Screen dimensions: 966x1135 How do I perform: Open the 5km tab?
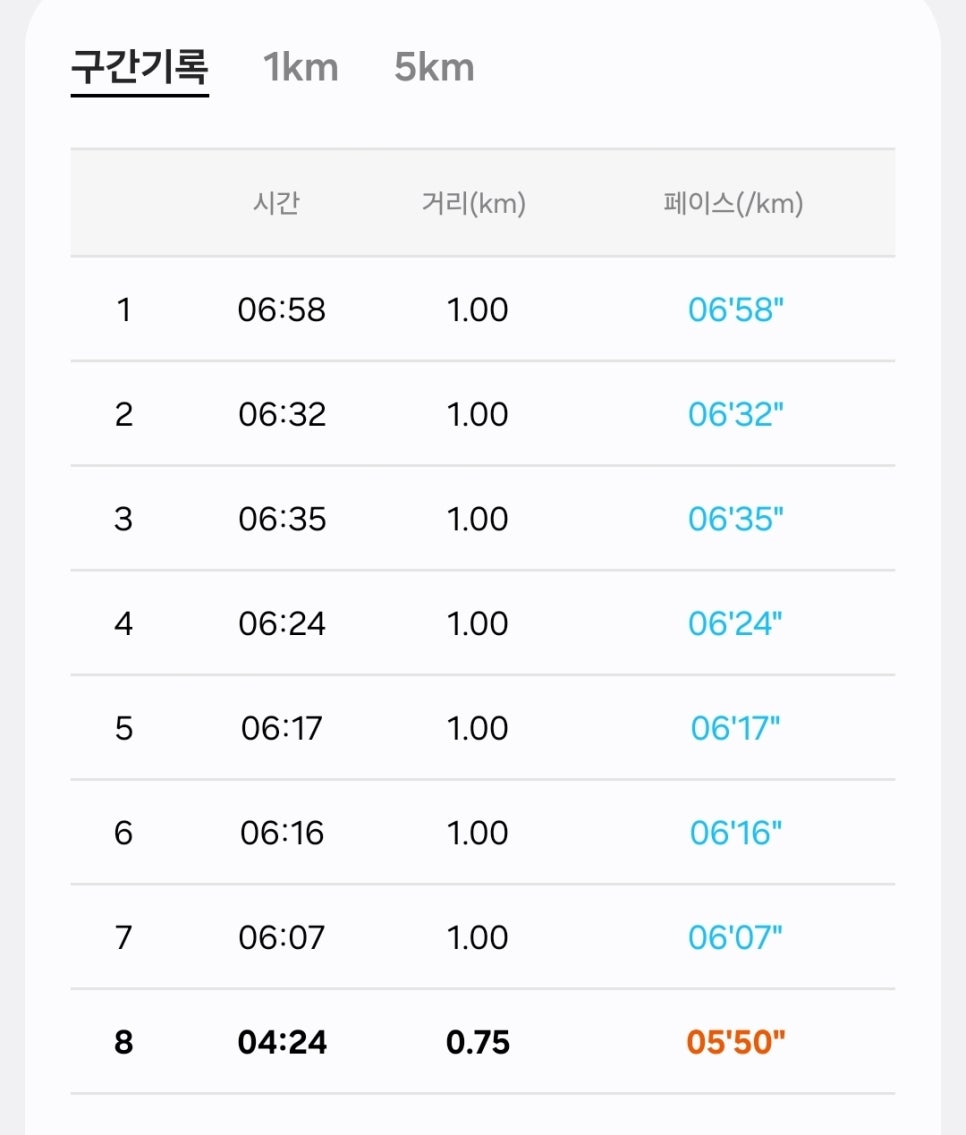pyautogui.click(x=434, y=67)
